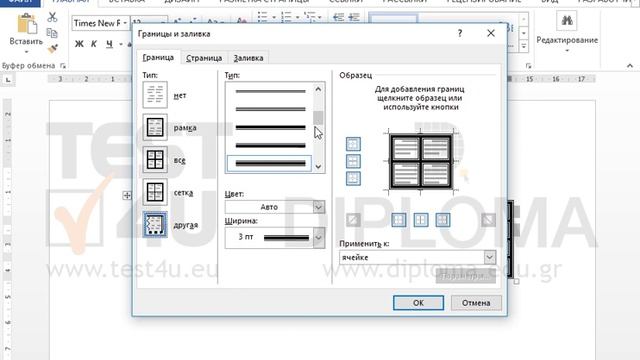
Task: Toggle the bottom border button by the preview
Action: pyautogui.click(x=353, y=178)
